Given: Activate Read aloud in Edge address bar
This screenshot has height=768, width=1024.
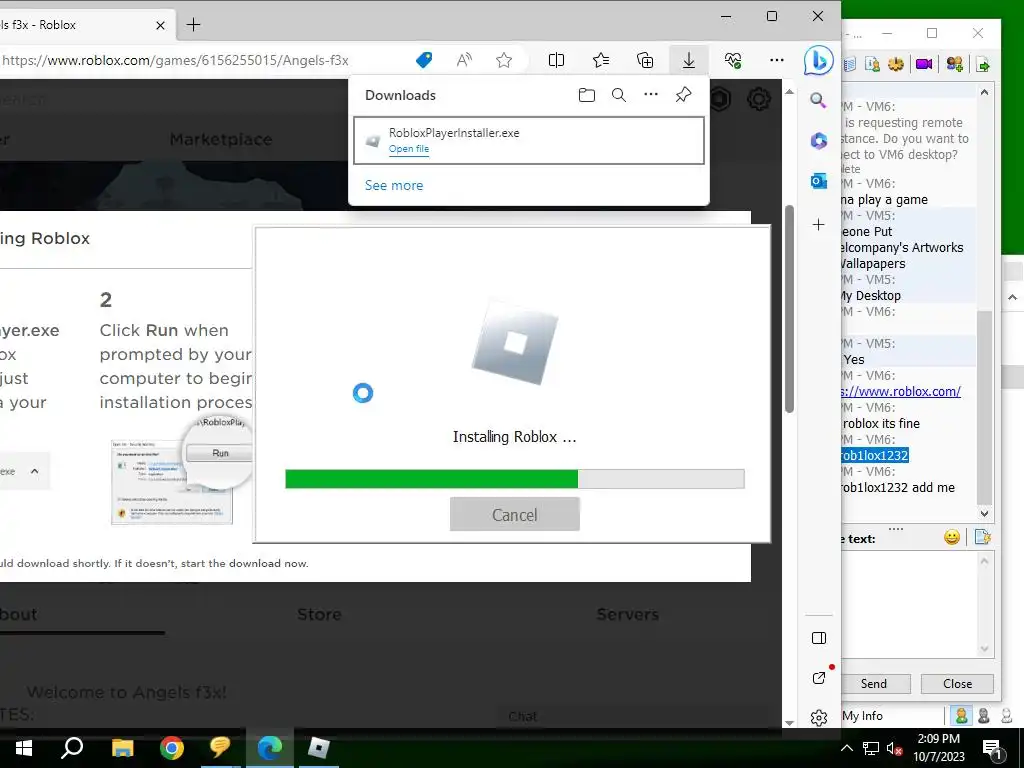Looking at the screenshot, I should pyautogui.click(x=464, y=60).
